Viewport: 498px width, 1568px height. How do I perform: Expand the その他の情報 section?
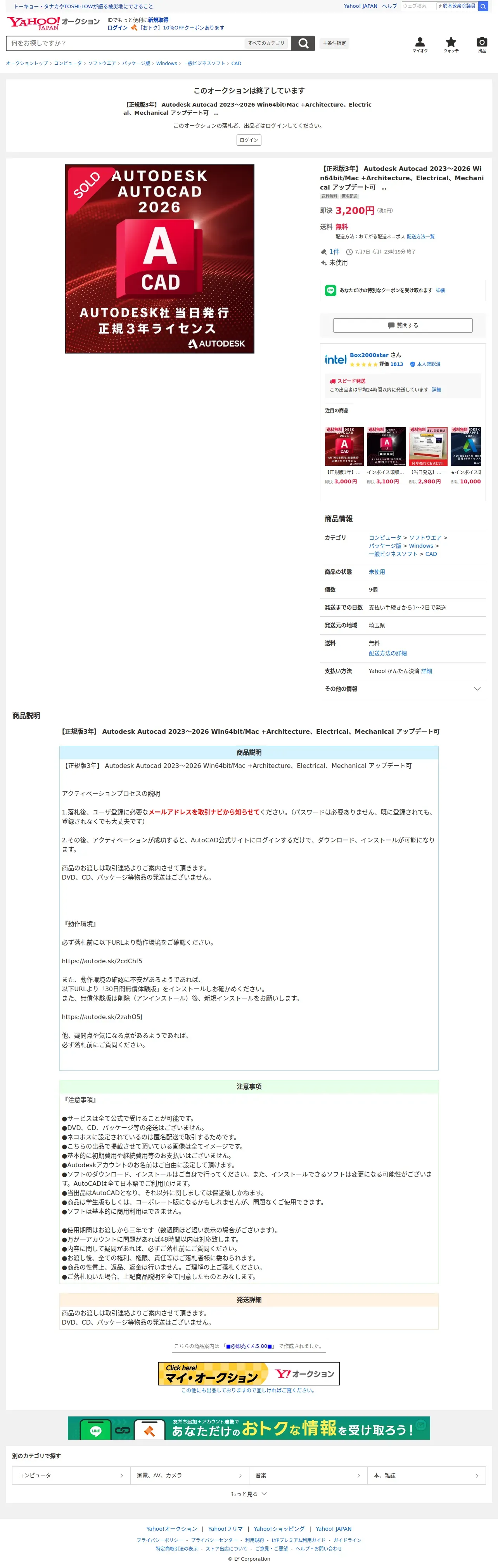tap(403, 688)
